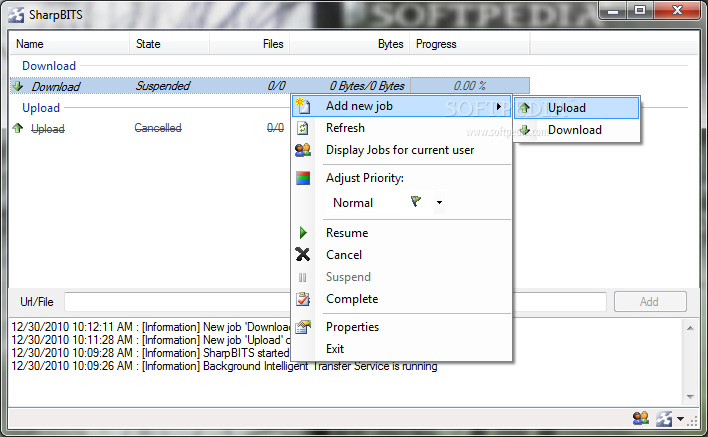708x437 pixels.
Task: Click the '0 Bytes/0 Bytes' cell
Action: coord(367,86)
